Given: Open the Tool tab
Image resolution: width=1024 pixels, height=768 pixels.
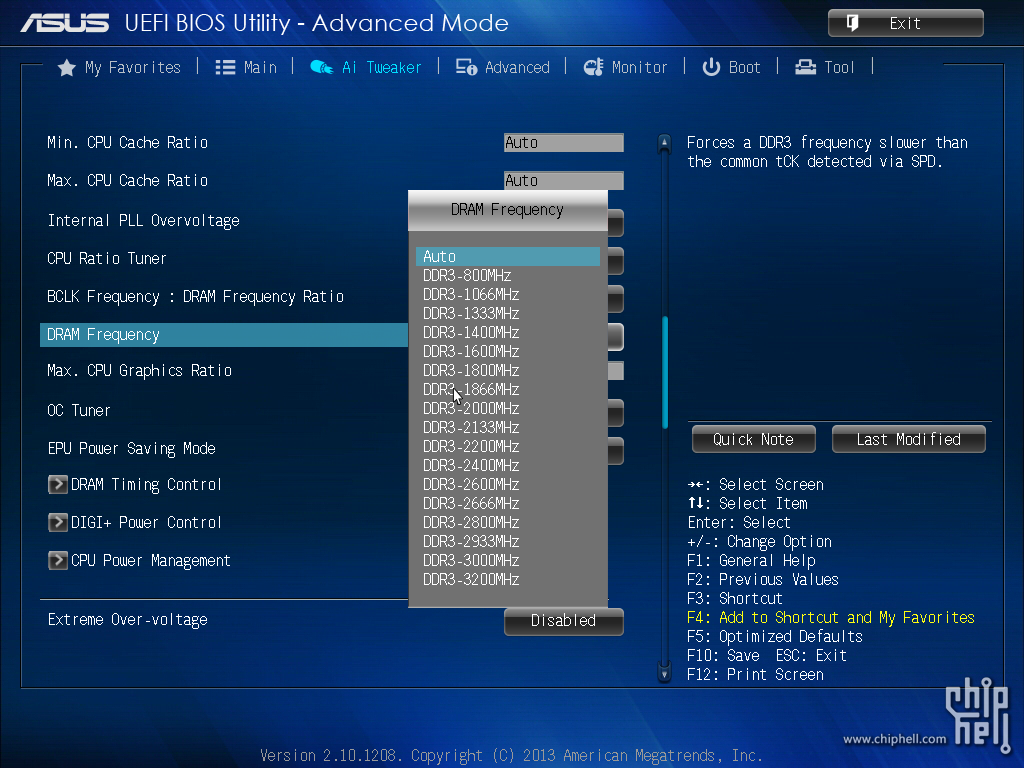Looking at the screenshot, I should [x=824, y=67].
